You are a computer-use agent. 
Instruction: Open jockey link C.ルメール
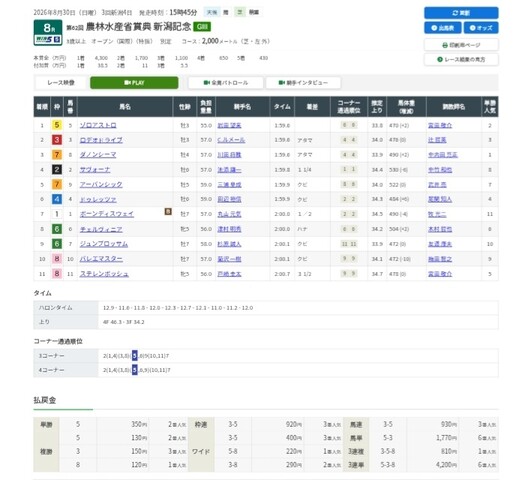[x=231, y=140]
